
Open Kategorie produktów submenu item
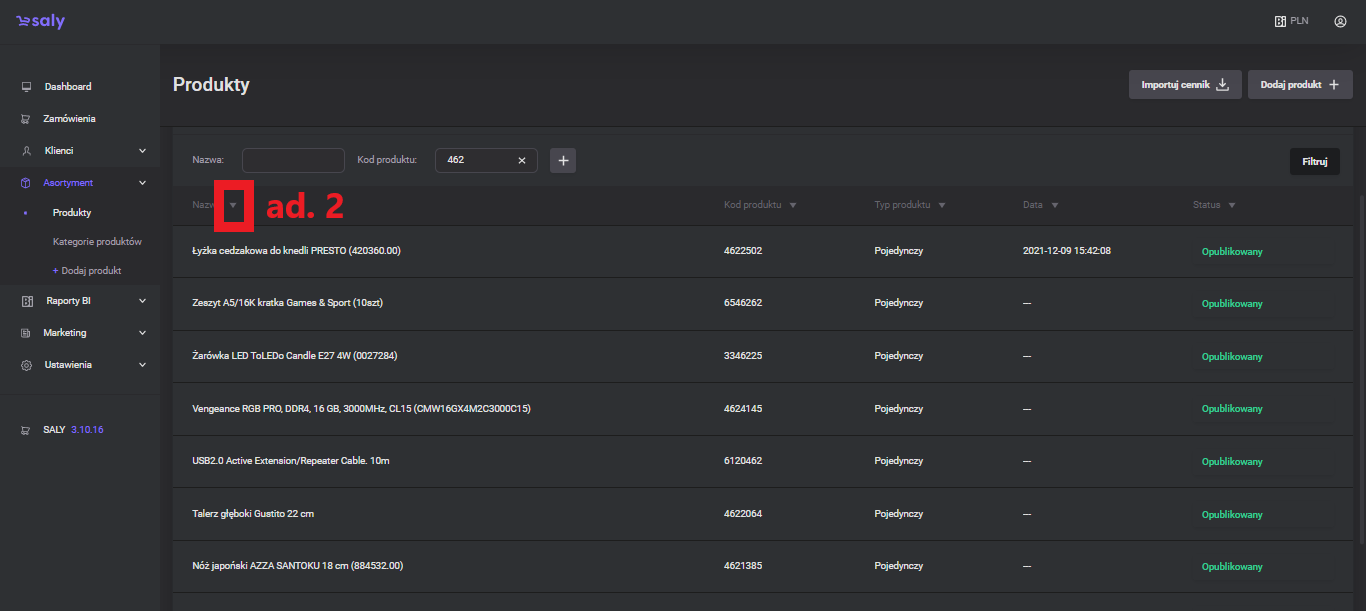97,242
